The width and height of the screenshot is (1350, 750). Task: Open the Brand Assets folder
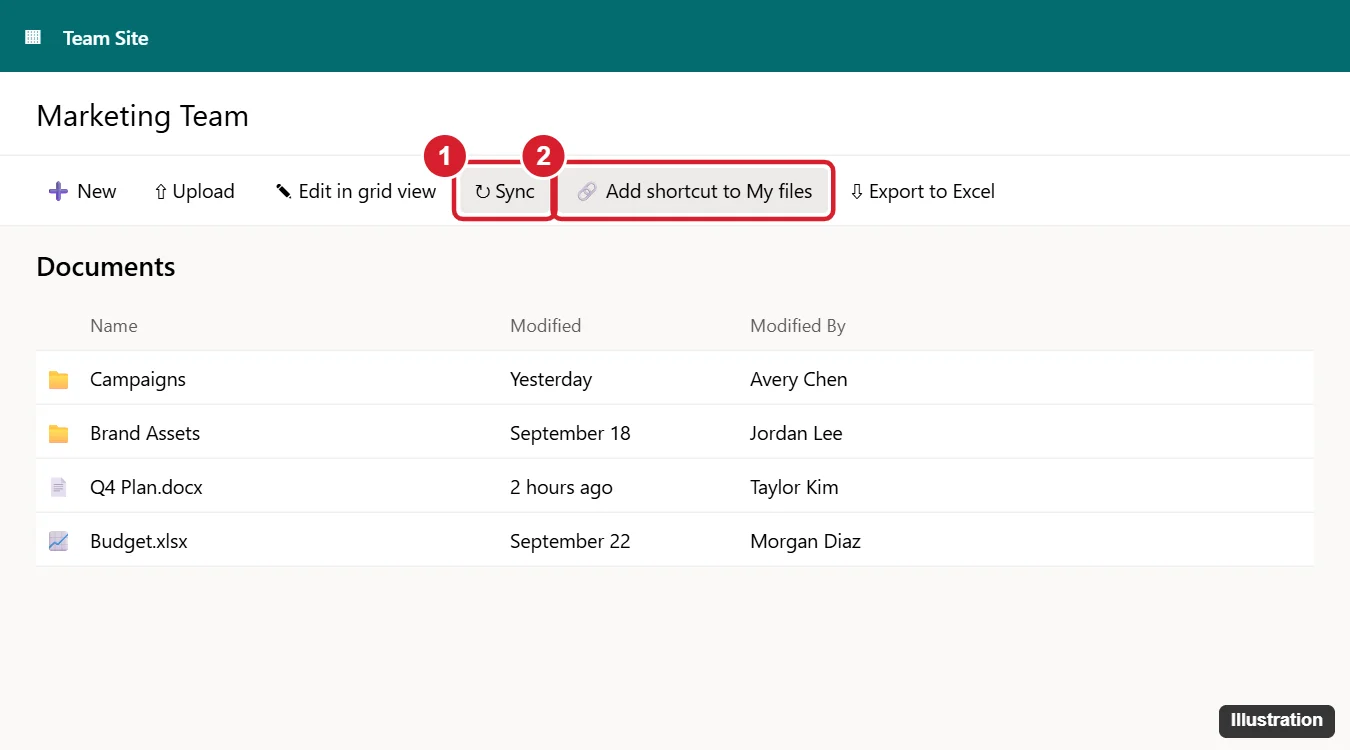click(x=145, y=434)
